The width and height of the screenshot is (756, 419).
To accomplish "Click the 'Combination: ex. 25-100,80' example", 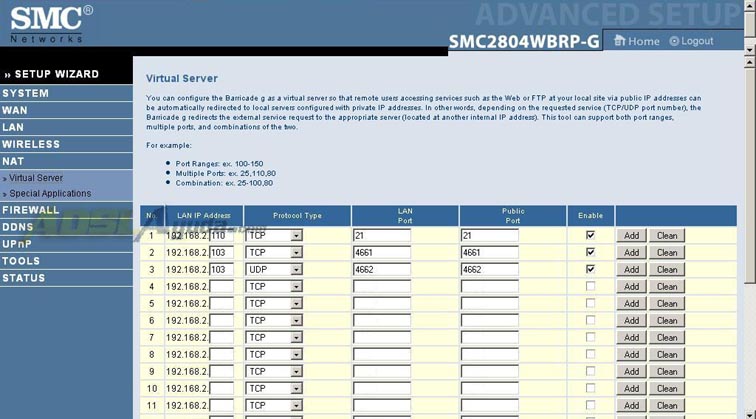I will coord(224,183).
